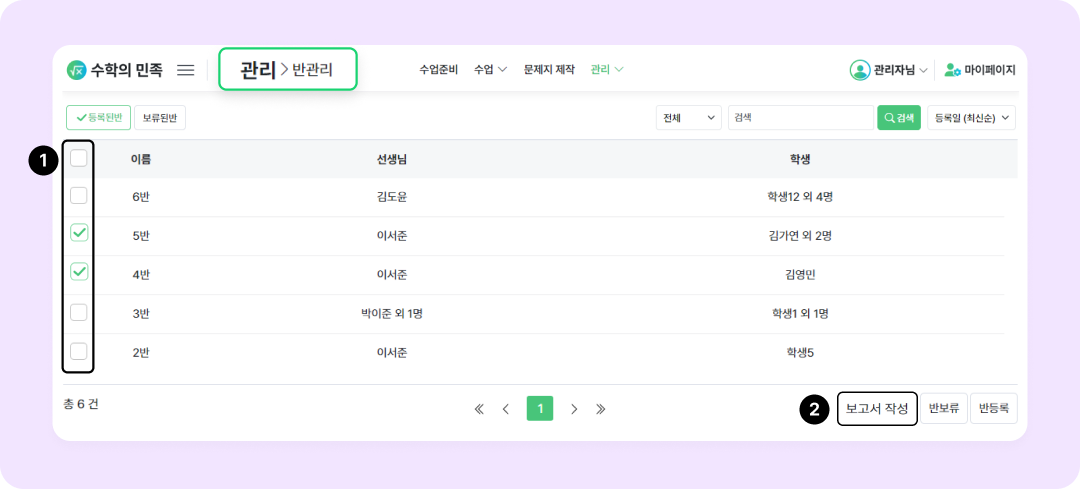Toggle the select-all header checkbox
1080x489 pixels.
79,158
